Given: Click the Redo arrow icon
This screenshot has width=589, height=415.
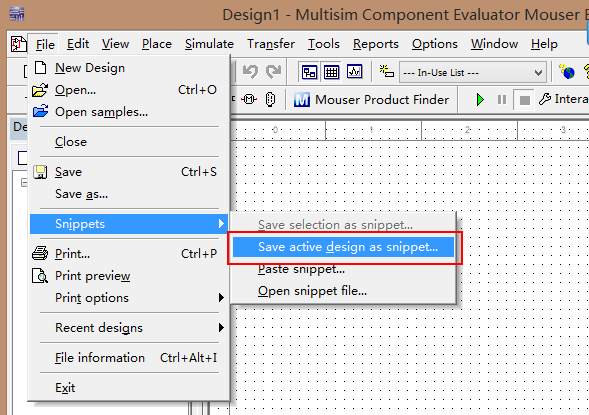Looking at the screenshot, I should 273,71.
